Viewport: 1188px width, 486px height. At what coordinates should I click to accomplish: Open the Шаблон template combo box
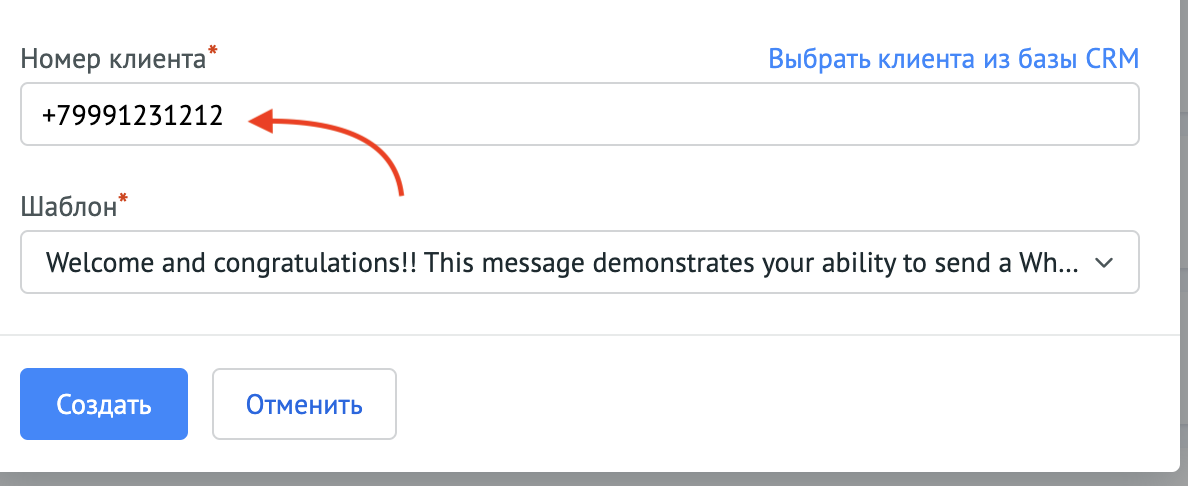580,262
